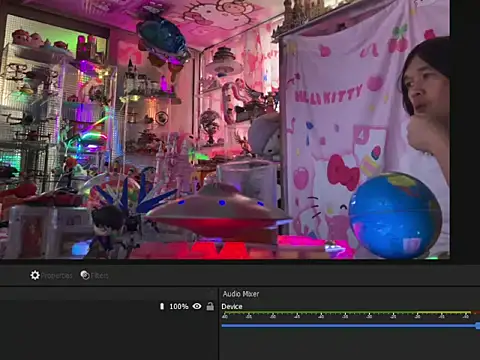480x360 pixels.
Task: Click the leftmost dB tick on the meter scale
Action: (225, 316)
